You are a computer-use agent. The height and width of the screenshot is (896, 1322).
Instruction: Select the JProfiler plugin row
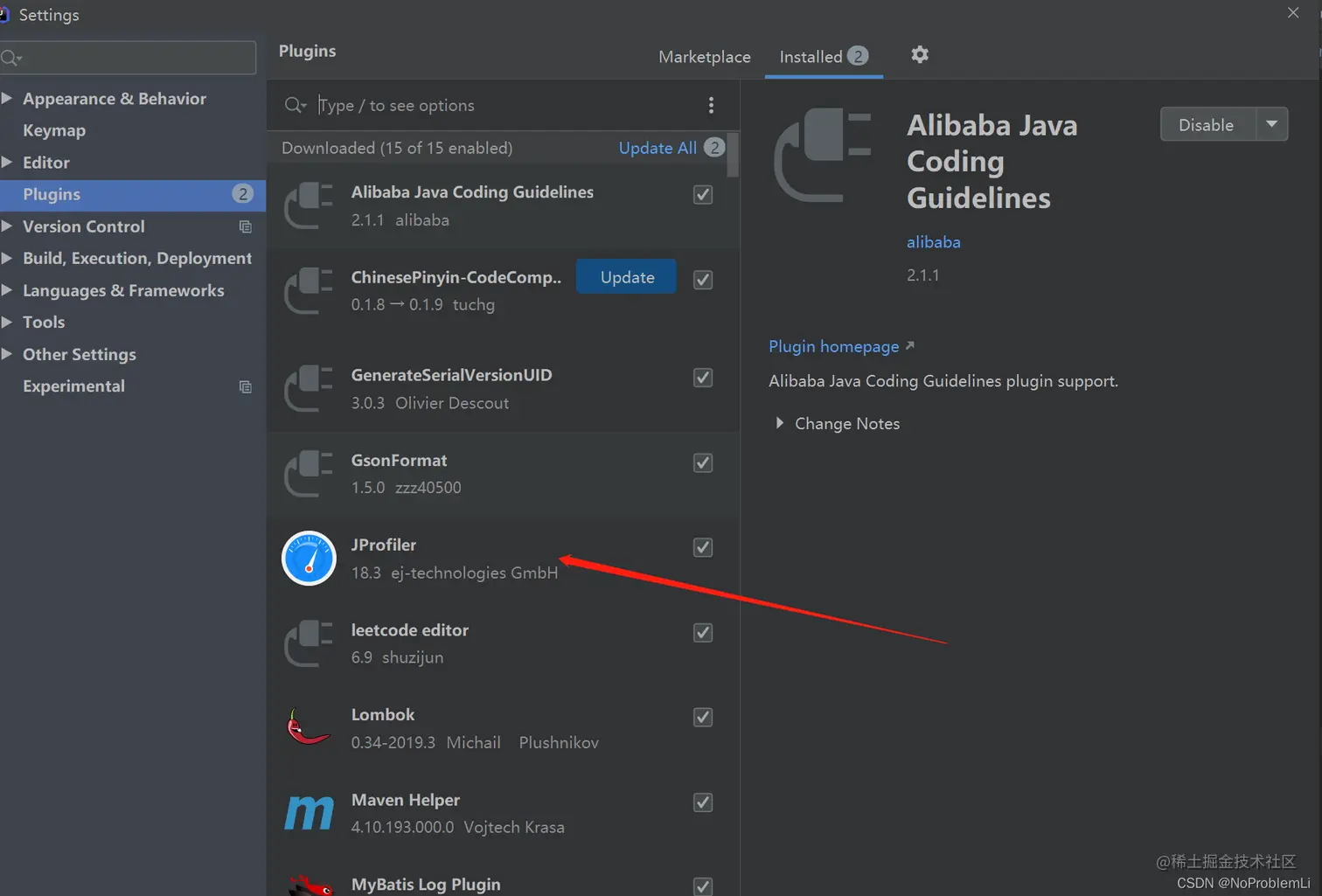[x=503, y=558]
